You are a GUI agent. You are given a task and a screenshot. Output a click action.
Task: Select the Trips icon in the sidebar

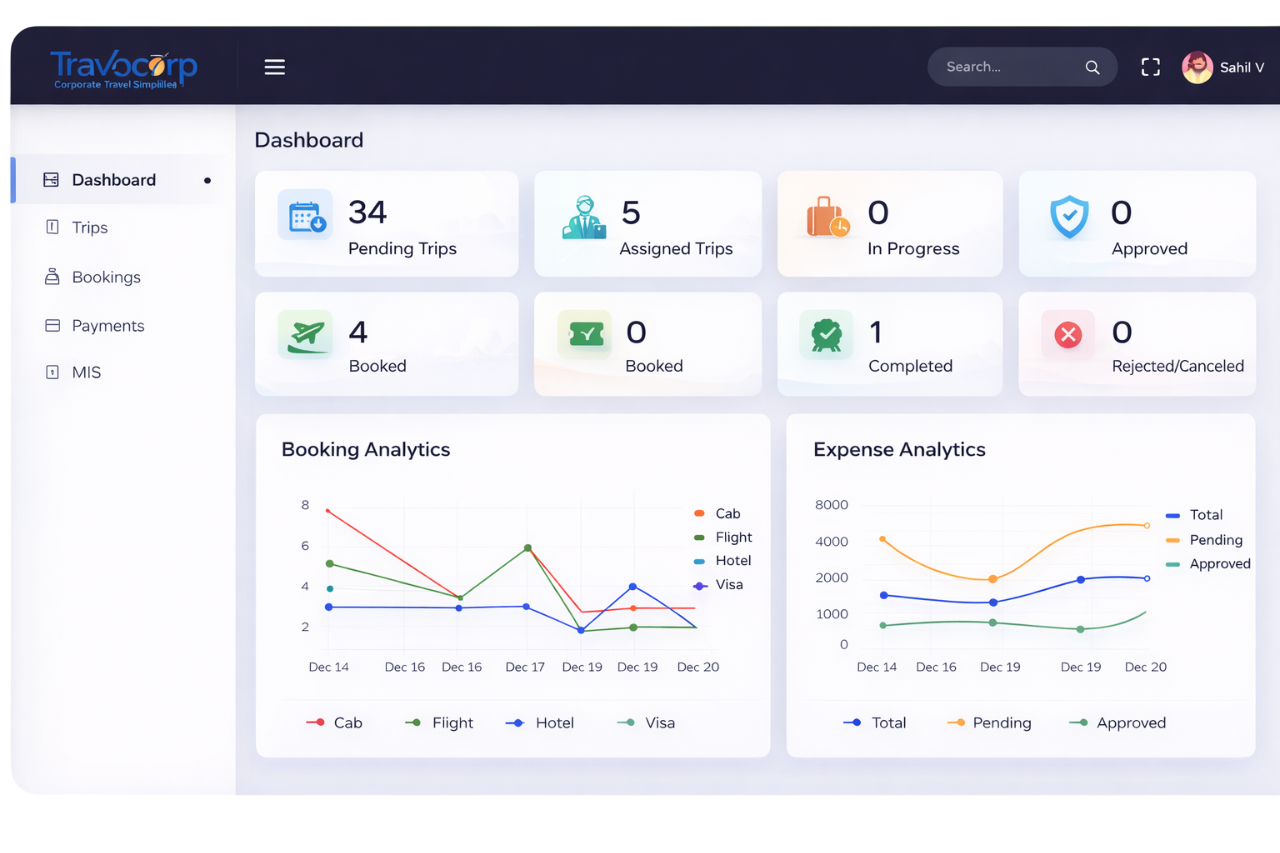[51, 227]
